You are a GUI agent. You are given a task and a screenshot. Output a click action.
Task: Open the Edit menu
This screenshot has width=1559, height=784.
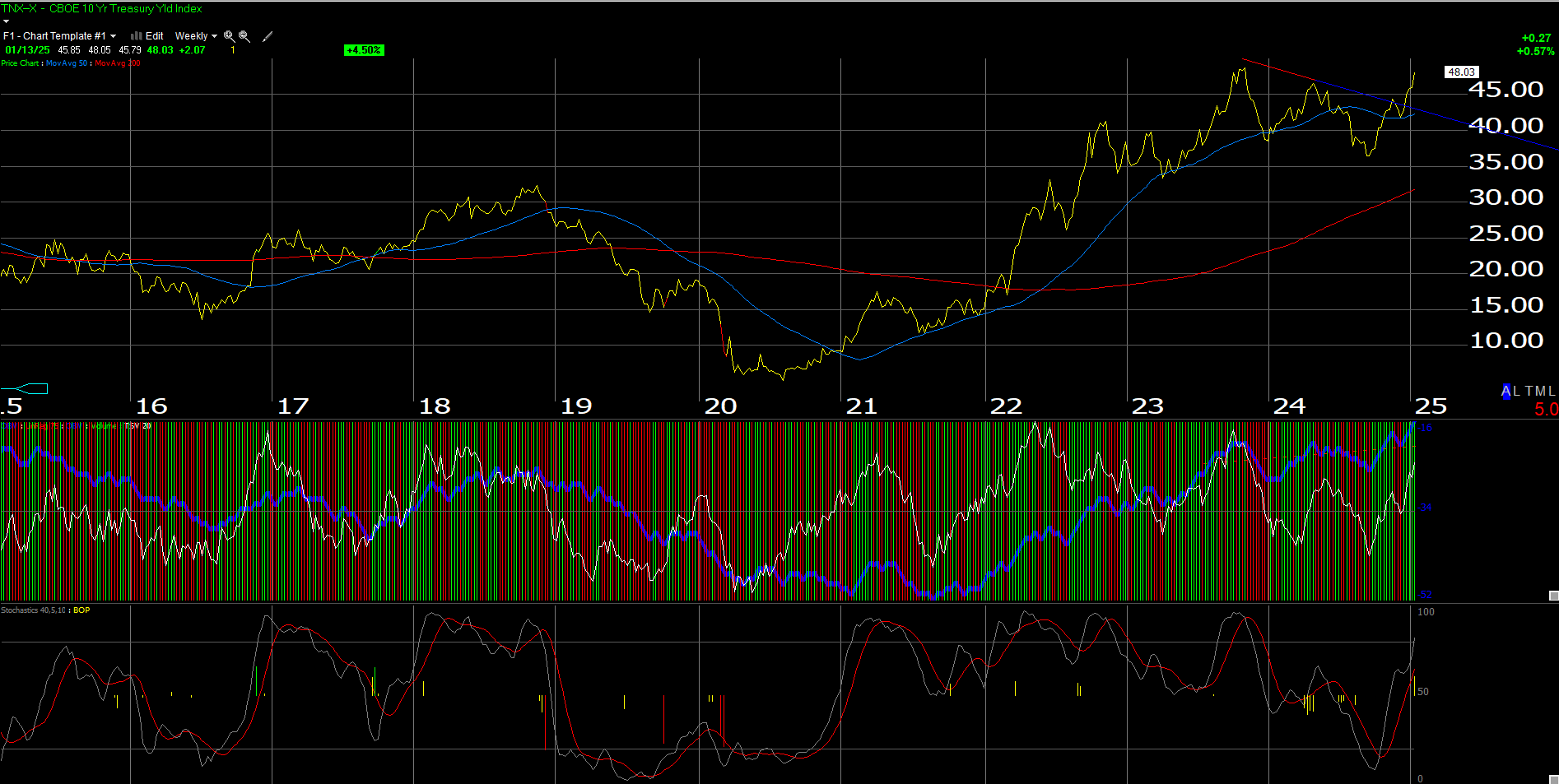tap(153, 36)
